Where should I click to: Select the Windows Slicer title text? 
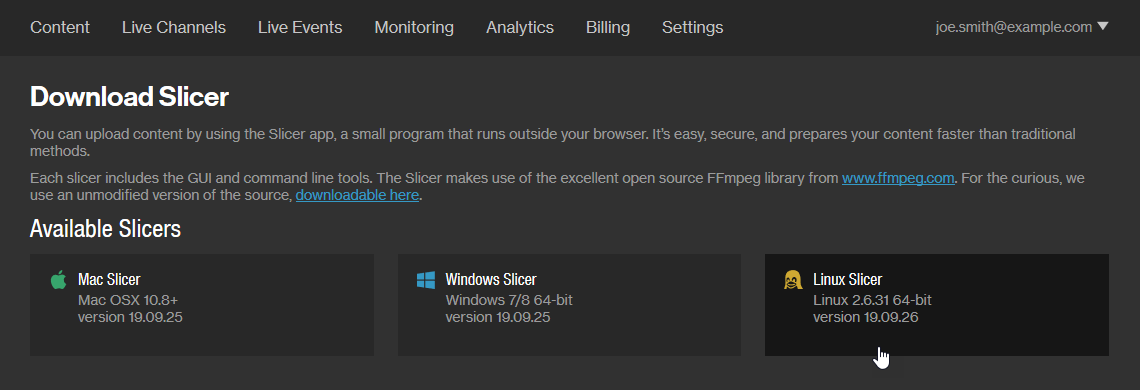point(491,279)
